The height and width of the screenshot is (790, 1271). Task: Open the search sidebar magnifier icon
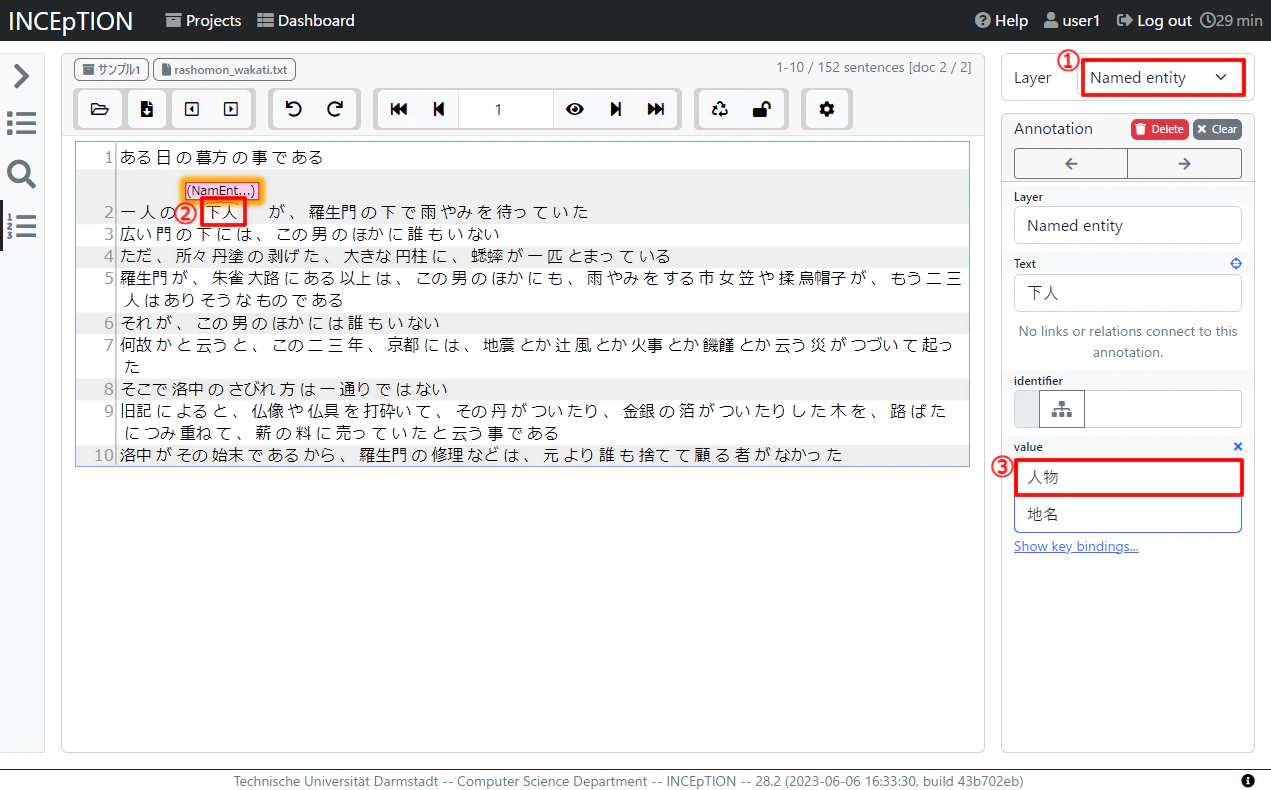21,175
